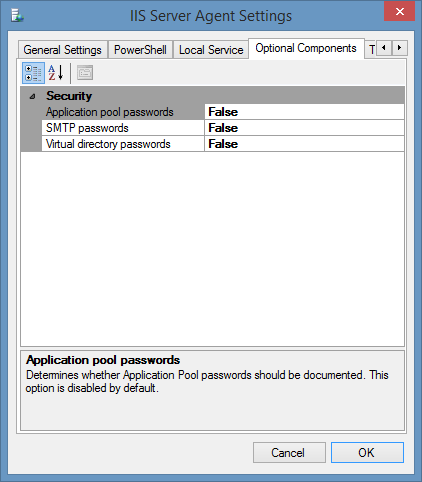Switch to the Local Service tab
The height and width of the screenshot is (482, 422).
point(211,50)
